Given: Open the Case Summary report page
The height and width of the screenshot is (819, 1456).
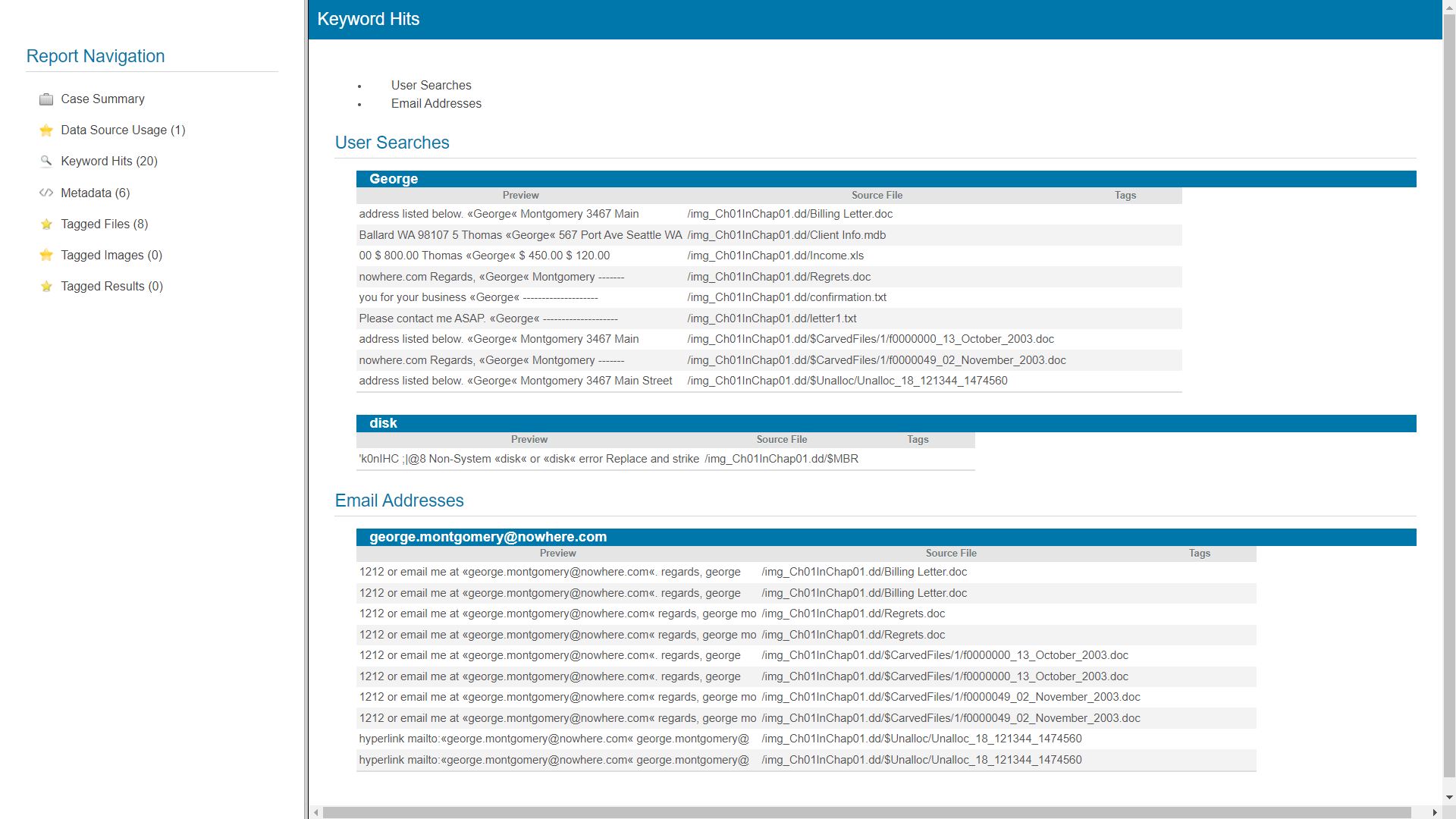Looking at the screenshot, I should click(102, 99).
